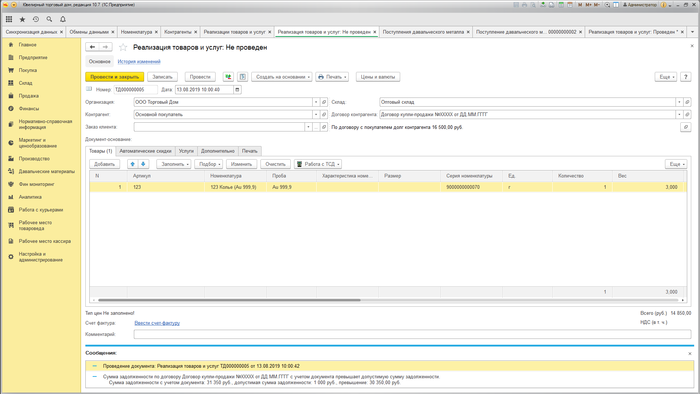Click Цены и валюты button
The image size is (700, 394).
pyautogui.click(x=378, y=77)
